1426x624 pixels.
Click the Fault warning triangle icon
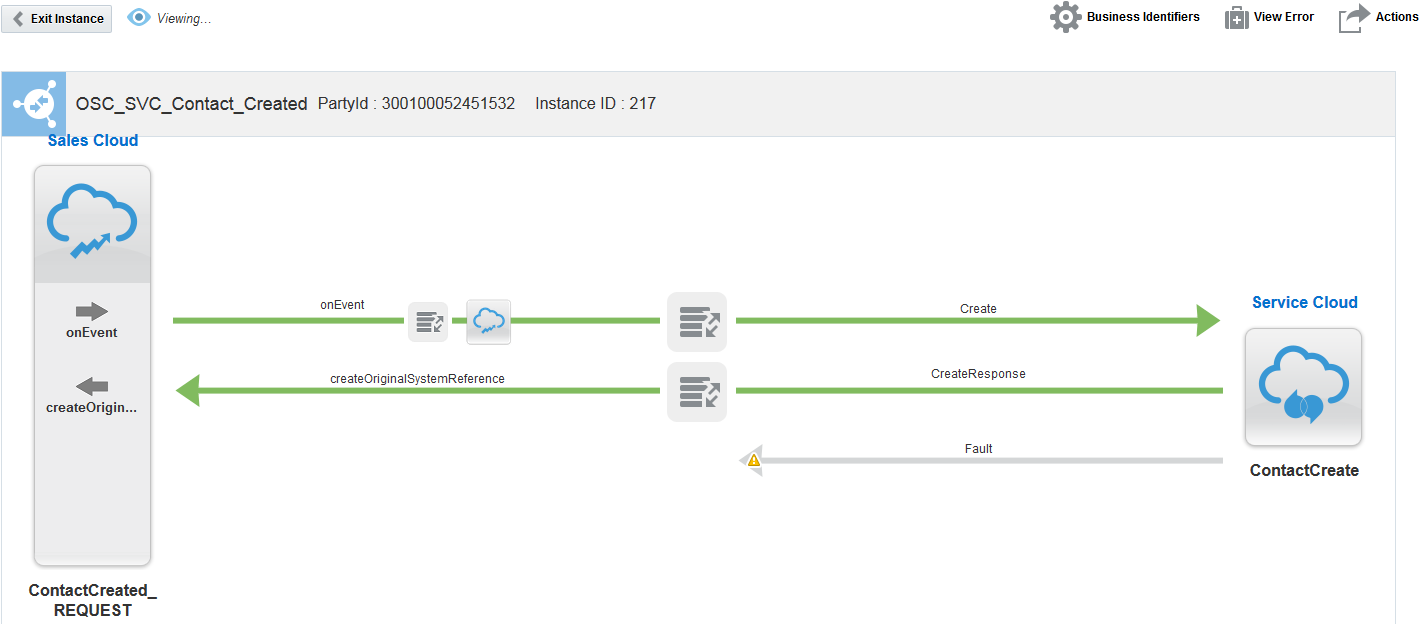coord(754,461)
